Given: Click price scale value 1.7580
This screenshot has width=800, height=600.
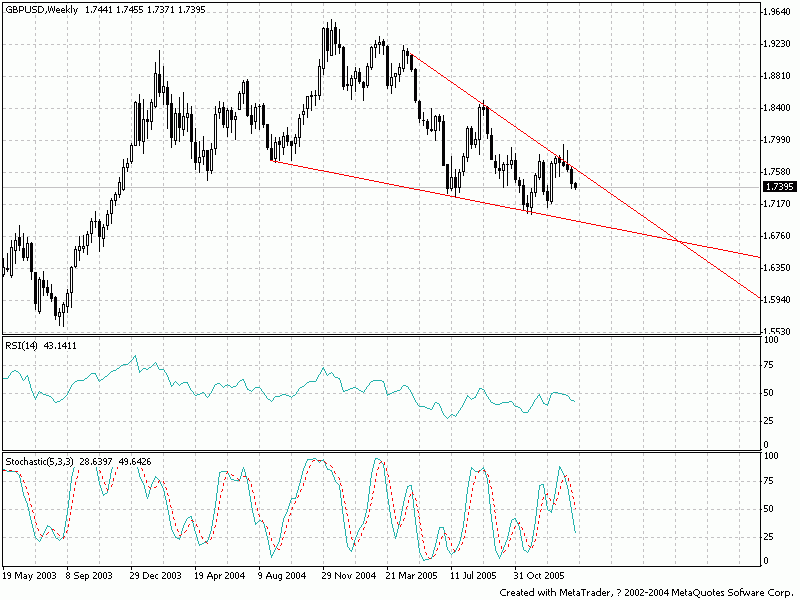Looking at the screenshot, I should click(777, 172).
